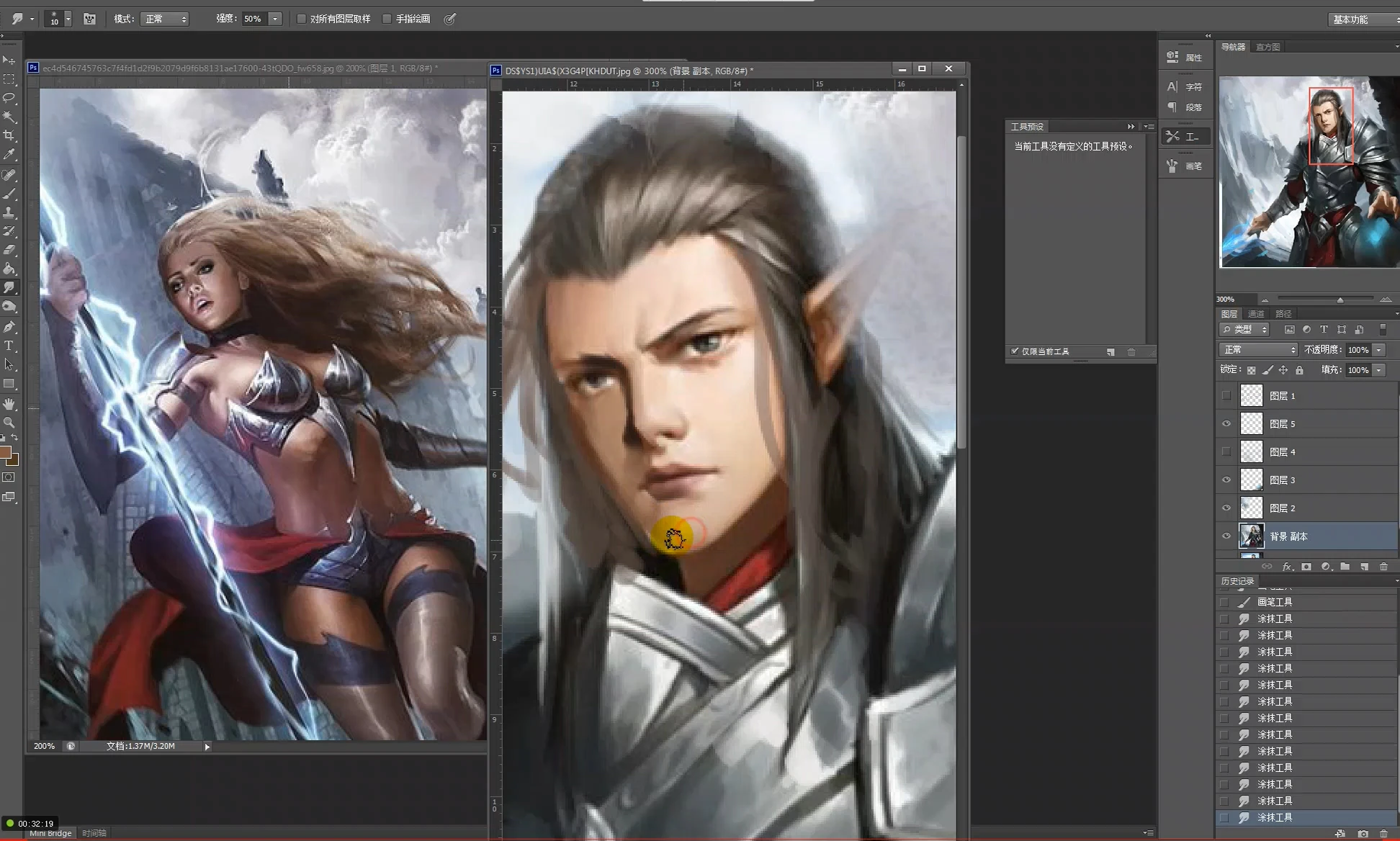Swap foreground and background colors
This screenshot has width=1400, height=841.
(14, 438)
